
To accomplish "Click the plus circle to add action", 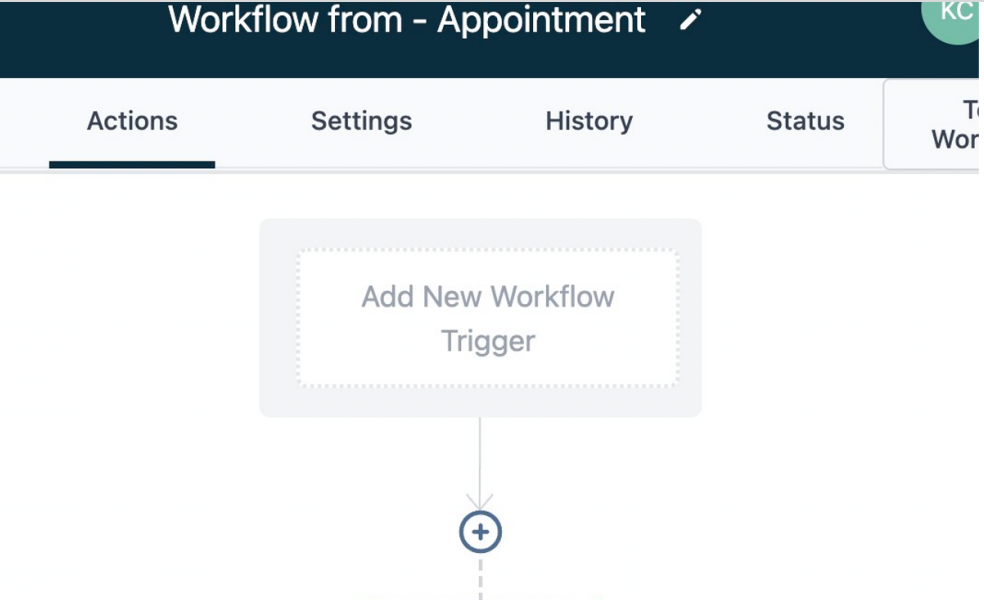I will point(480,532).
